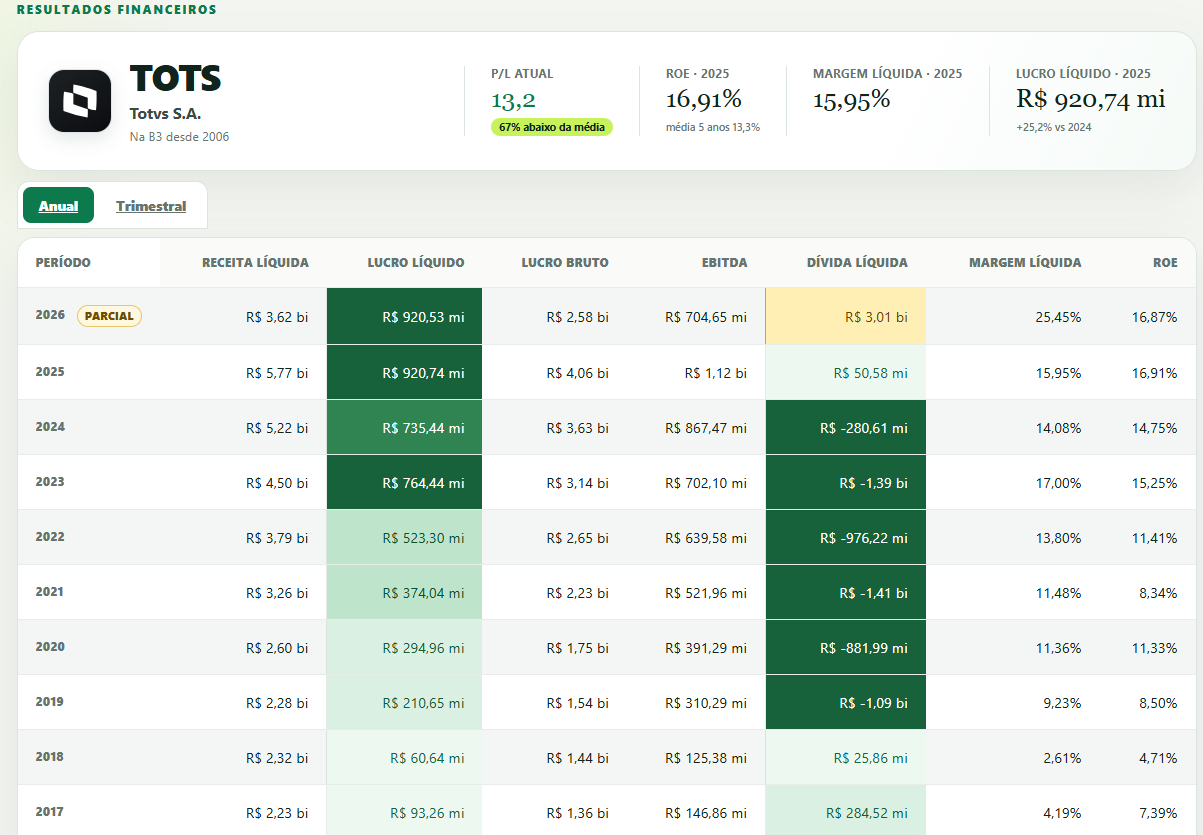1203x835 pixels.
Task: Click the Totvs company logo icon
Action: pos(80,101)
